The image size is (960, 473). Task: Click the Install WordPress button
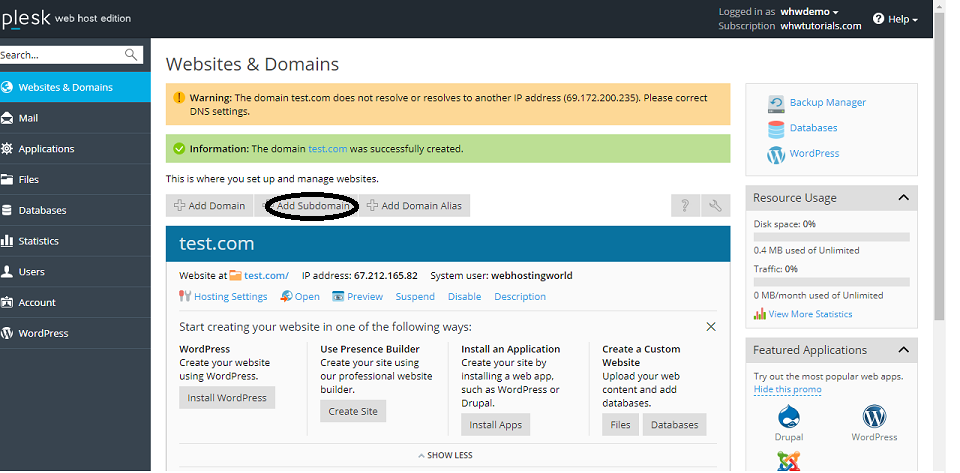(x=227, y=398)
